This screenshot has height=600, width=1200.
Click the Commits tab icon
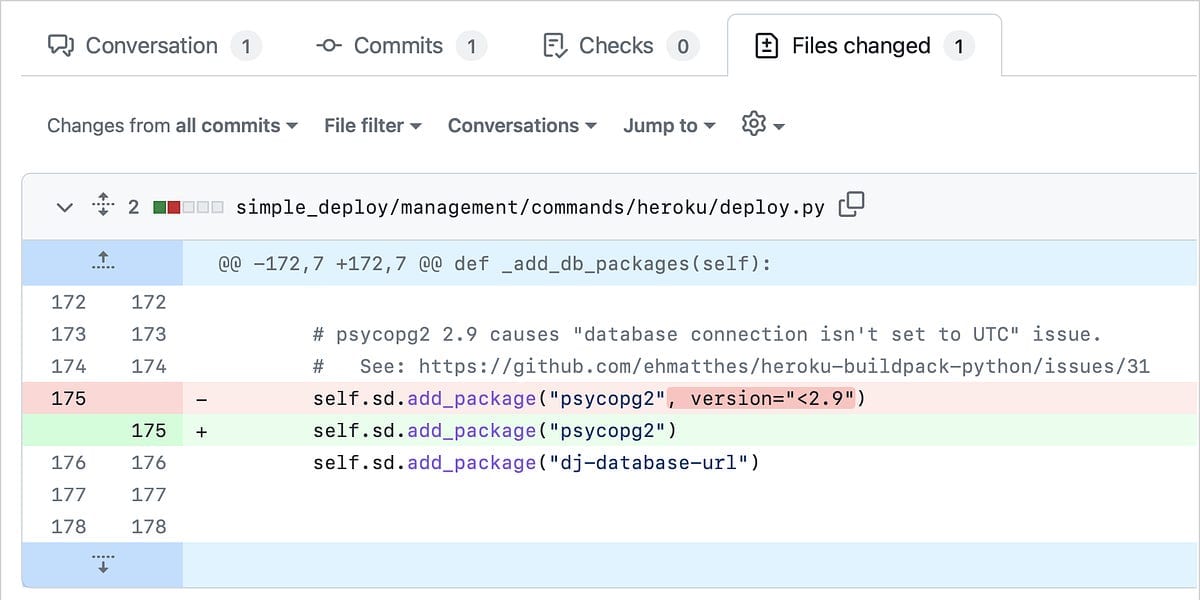(x=329, y=46)
